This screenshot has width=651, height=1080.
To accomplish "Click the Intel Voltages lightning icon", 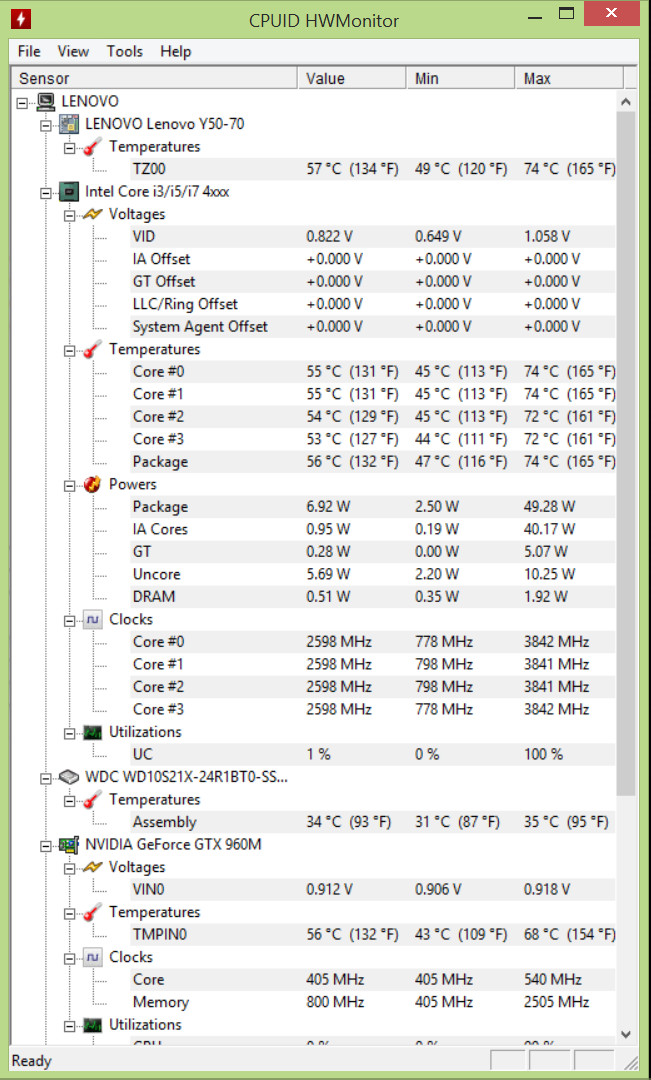I will [92, 214].
